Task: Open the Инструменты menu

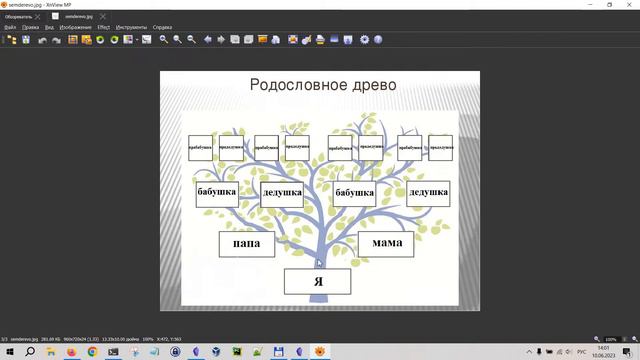Action: 131,27
